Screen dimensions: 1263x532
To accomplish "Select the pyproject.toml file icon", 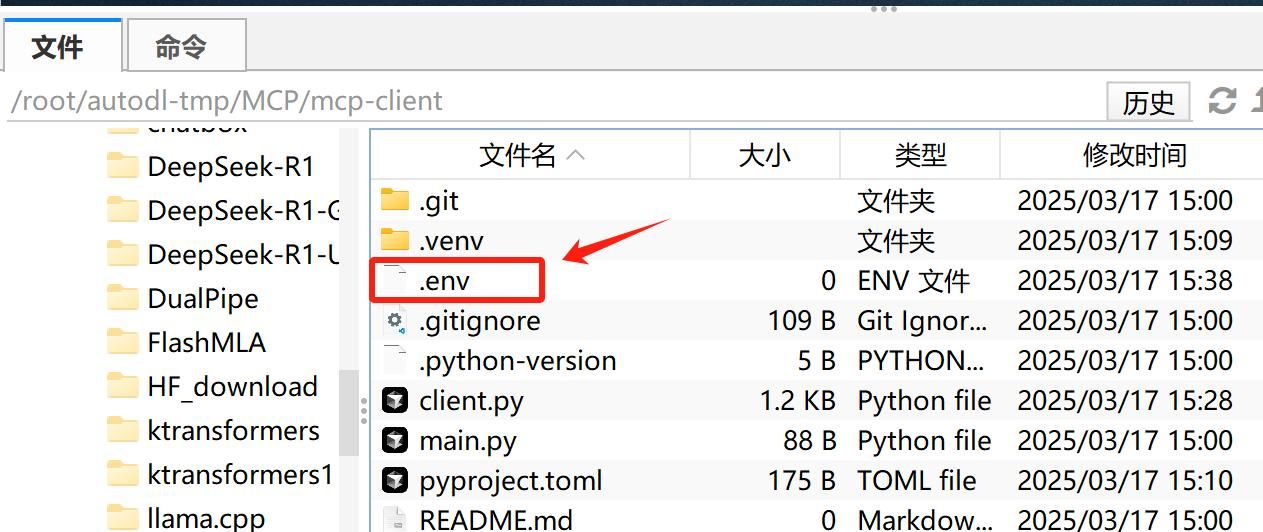I will point(396,481).
